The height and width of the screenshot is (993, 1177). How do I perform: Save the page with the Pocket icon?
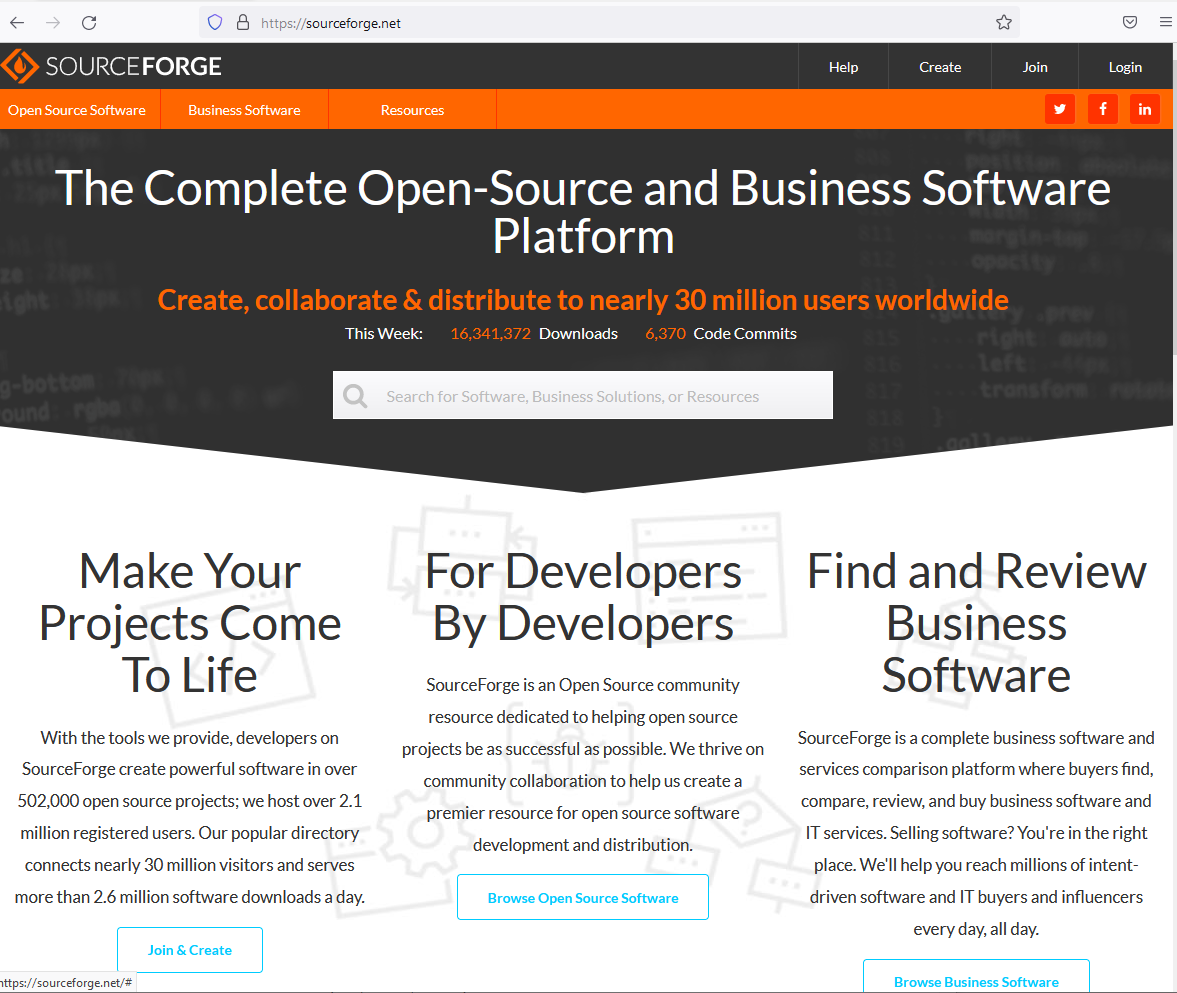pyautogui.click(x=1129, y=21)
